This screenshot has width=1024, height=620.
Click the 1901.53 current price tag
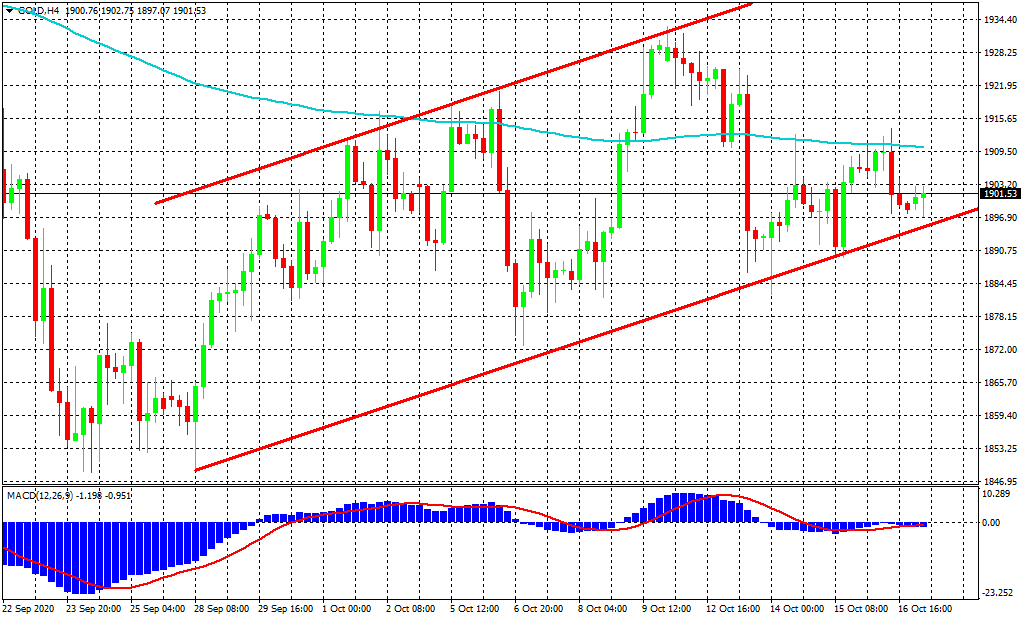tap(1000, 194)
